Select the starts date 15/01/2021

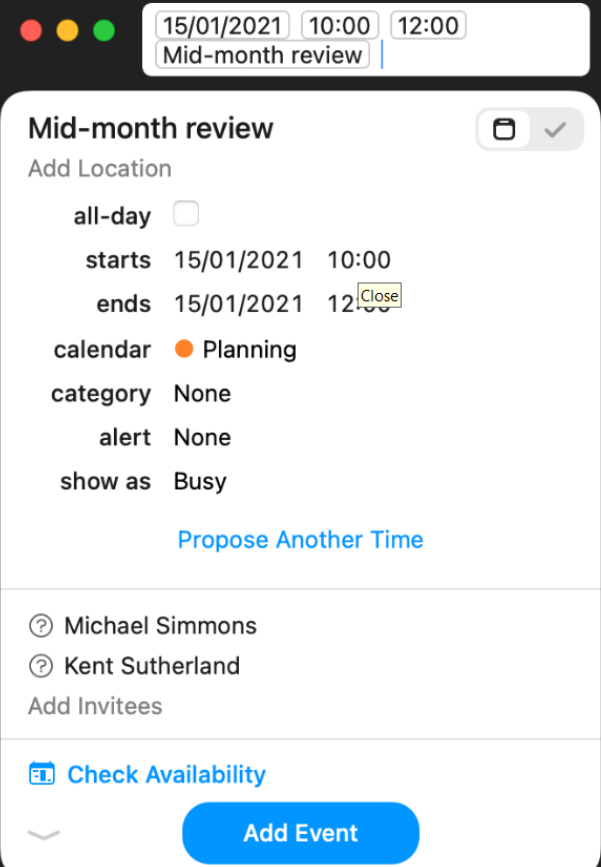point(238,259)
